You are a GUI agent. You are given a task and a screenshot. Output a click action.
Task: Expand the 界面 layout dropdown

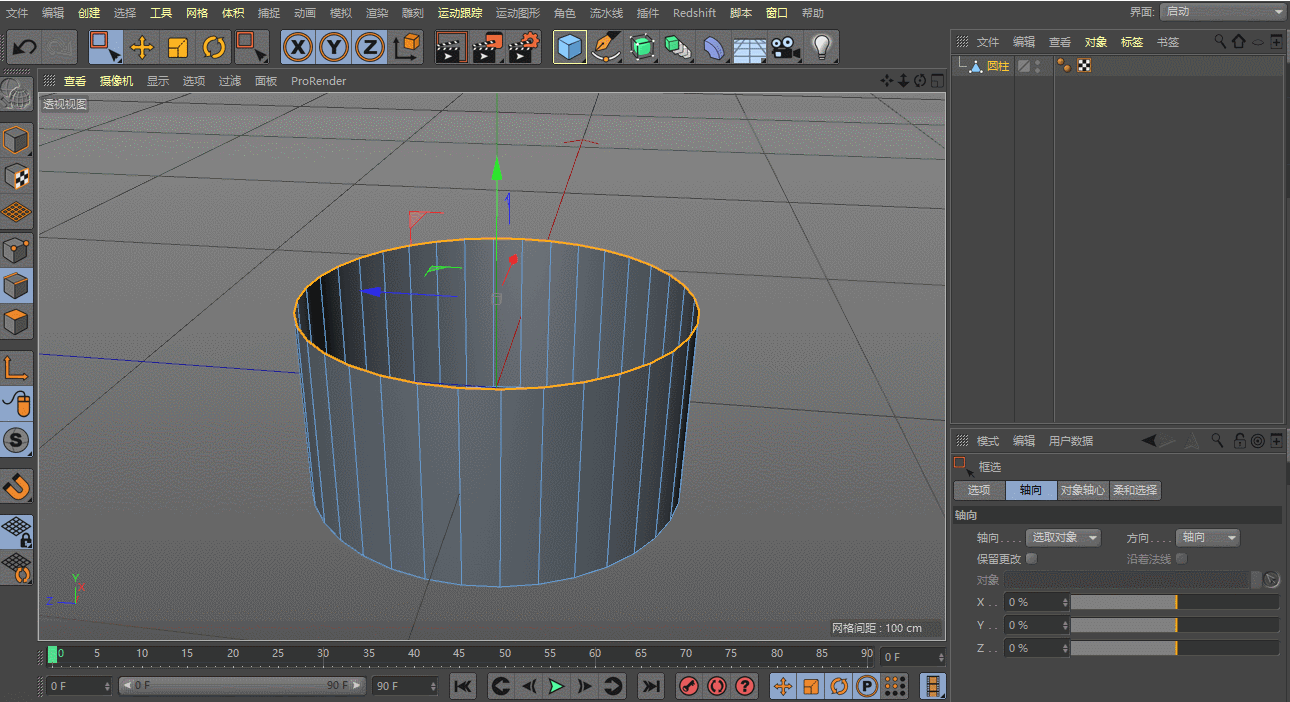tap(1223, 12)
